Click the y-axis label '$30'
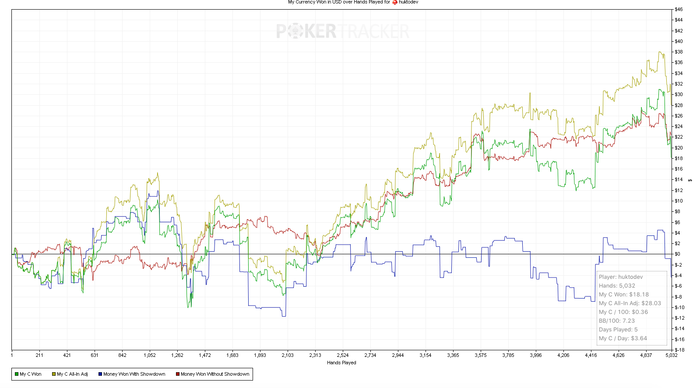Viewport: 700px width, 388px height. [x=679, y=95]
